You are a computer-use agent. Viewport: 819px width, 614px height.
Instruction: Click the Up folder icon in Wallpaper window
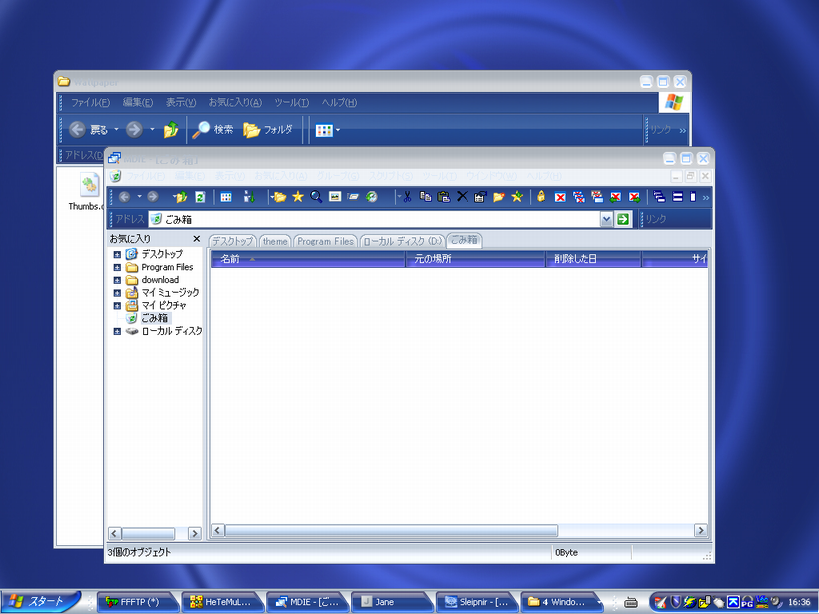click(171, 129)
